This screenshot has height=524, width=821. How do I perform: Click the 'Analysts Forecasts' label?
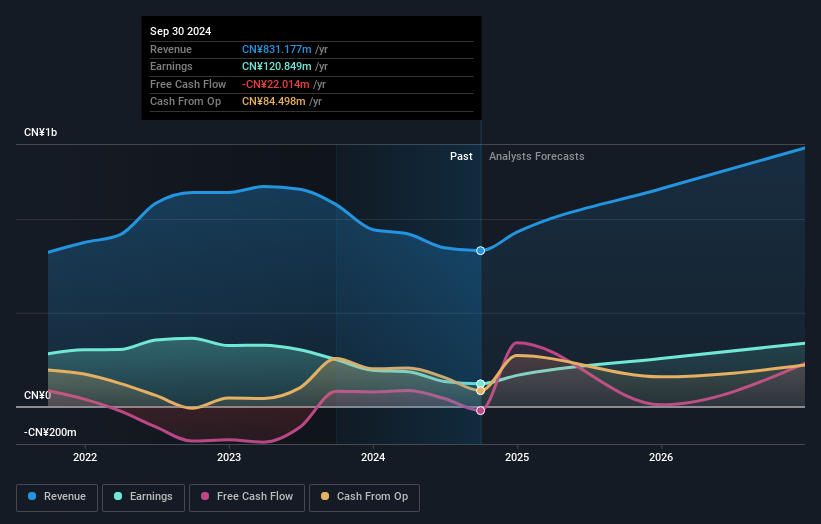537,157
